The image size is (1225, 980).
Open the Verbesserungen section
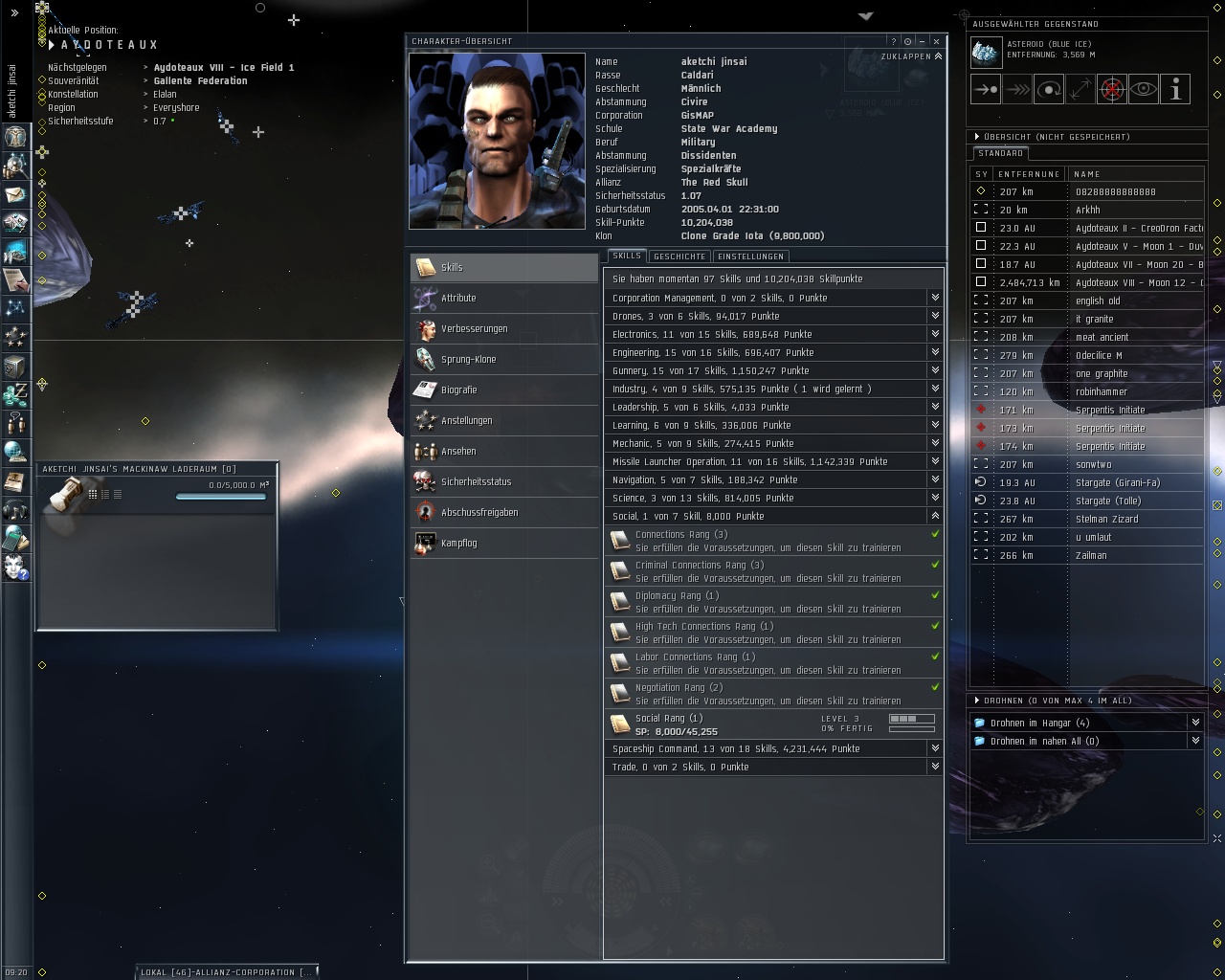coord(504,328)
